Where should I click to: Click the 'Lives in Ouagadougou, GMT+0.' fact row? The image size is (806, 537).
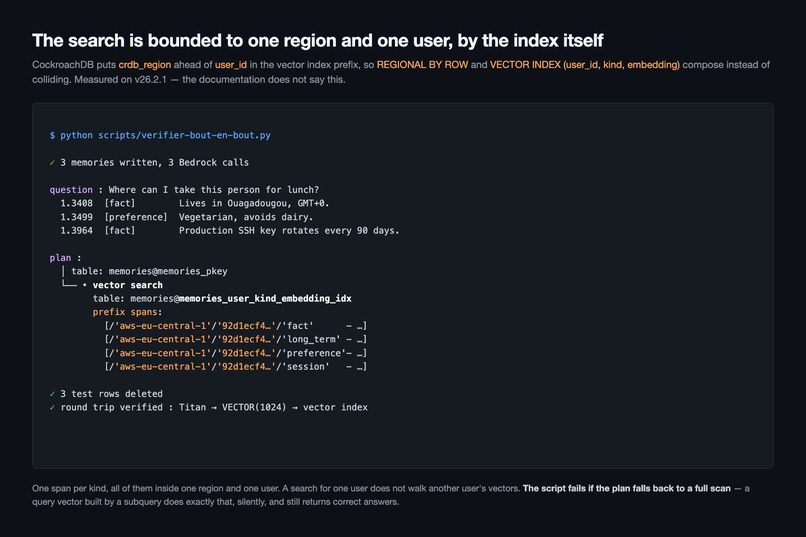tap(194, 203)
